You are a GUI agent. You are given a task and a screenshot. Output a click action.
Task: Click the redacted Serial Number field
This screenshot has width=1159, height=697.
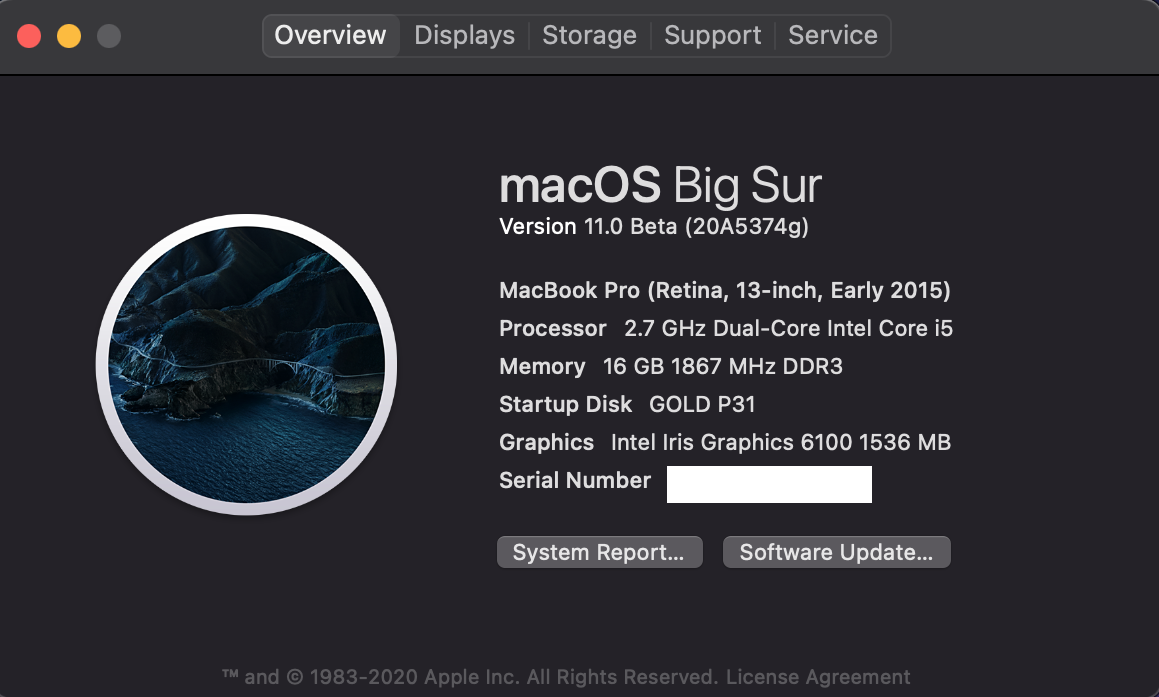pos(769,484)
